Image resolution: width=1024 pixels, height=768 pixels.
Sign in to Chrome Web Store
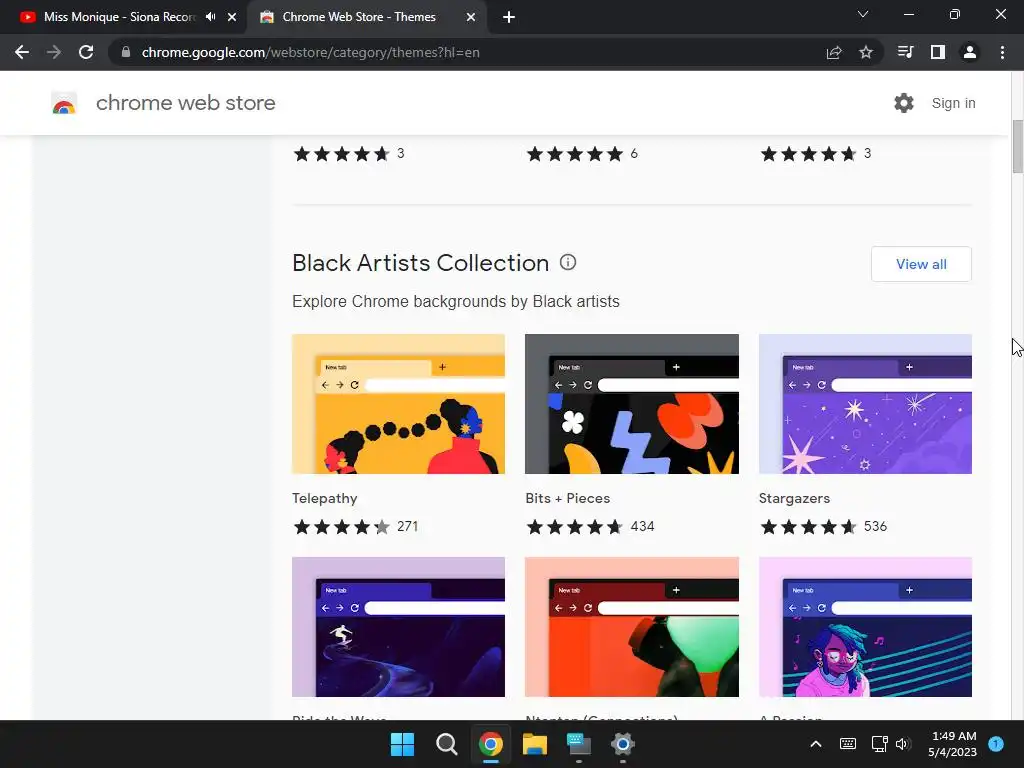click(x=953, y=103)
